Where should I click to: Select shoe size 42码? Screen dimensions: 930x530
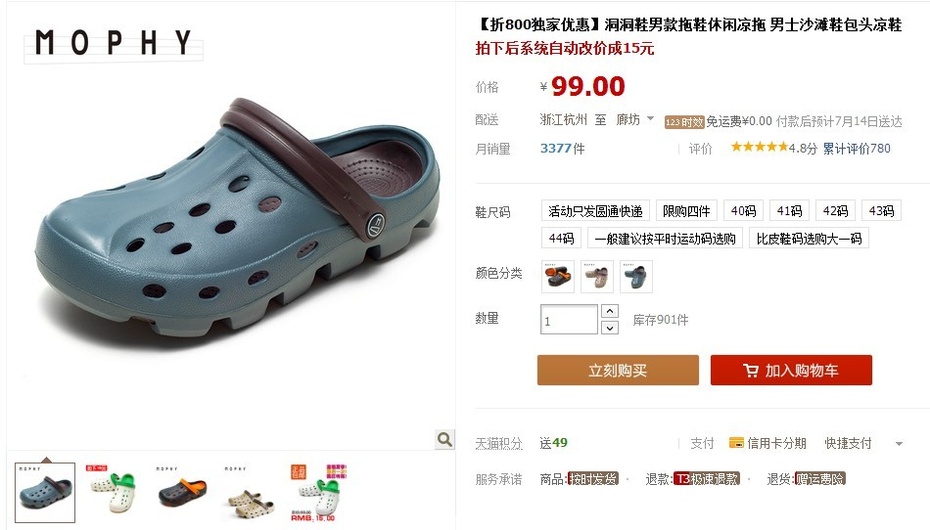835,210
